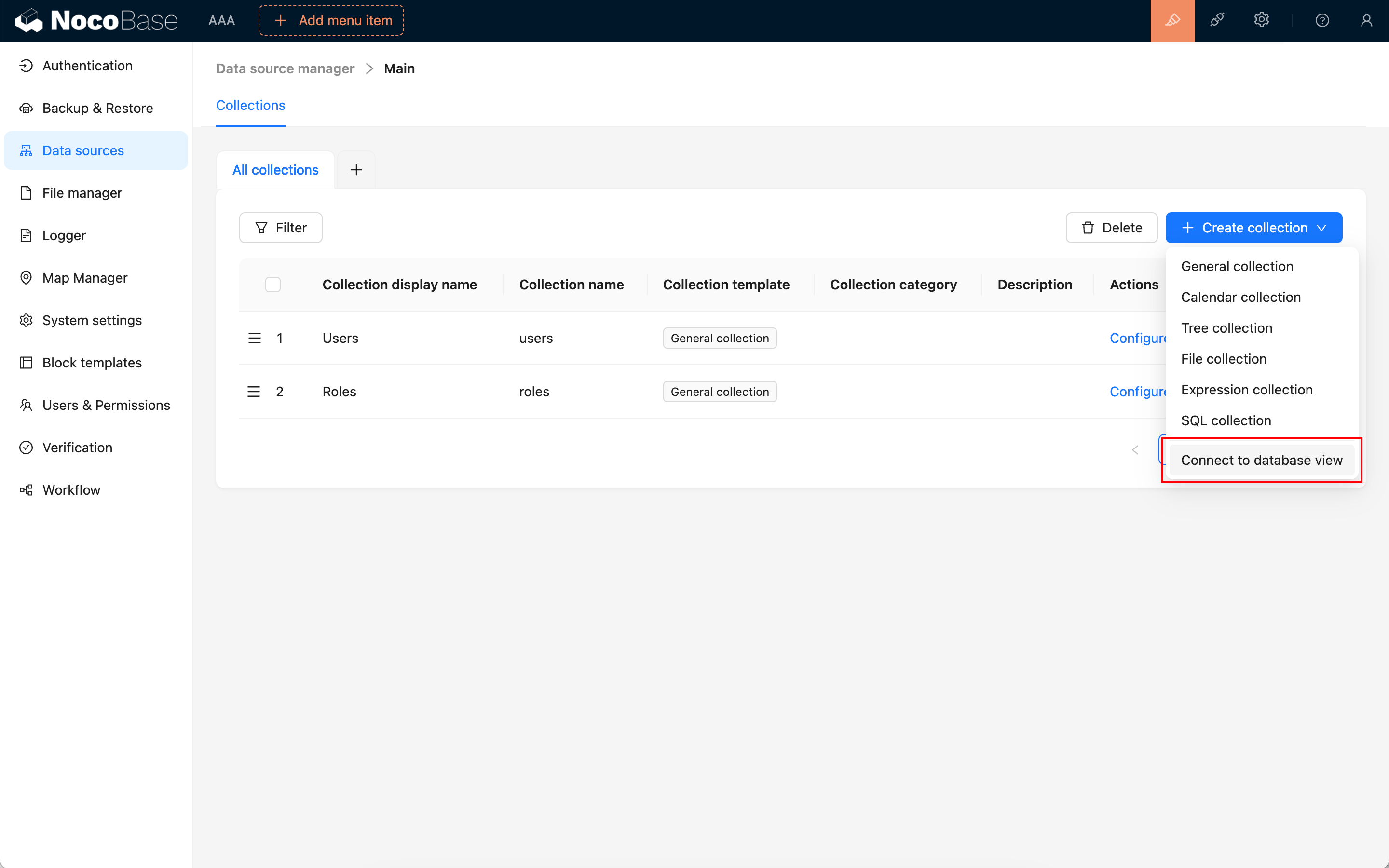Image resolution: width=1389 pixels, height=868 pixels.
Task: Click the help question mark icon
Action: point(1322,21)
